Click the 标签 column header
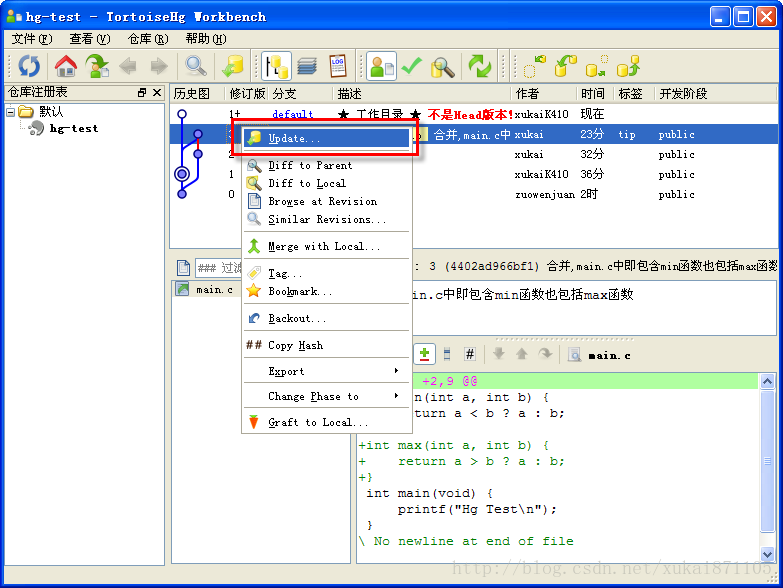Image resolution: width=783 pixels, height=588 pixels. (x=634, y=94)
